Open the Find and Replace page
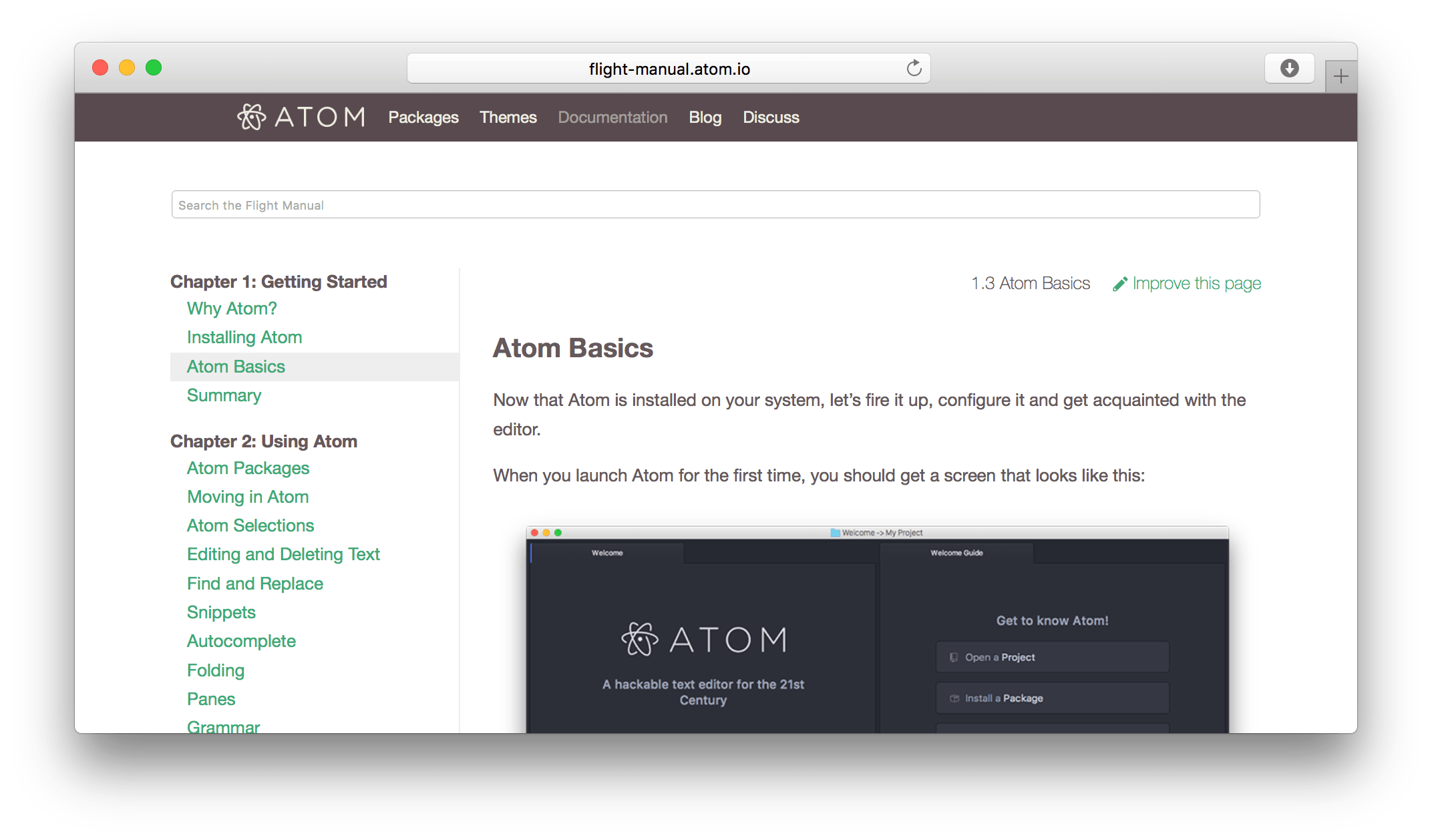Image resolution: width=1432 pixels, height=840 pixels. click(x=254, y=583)
